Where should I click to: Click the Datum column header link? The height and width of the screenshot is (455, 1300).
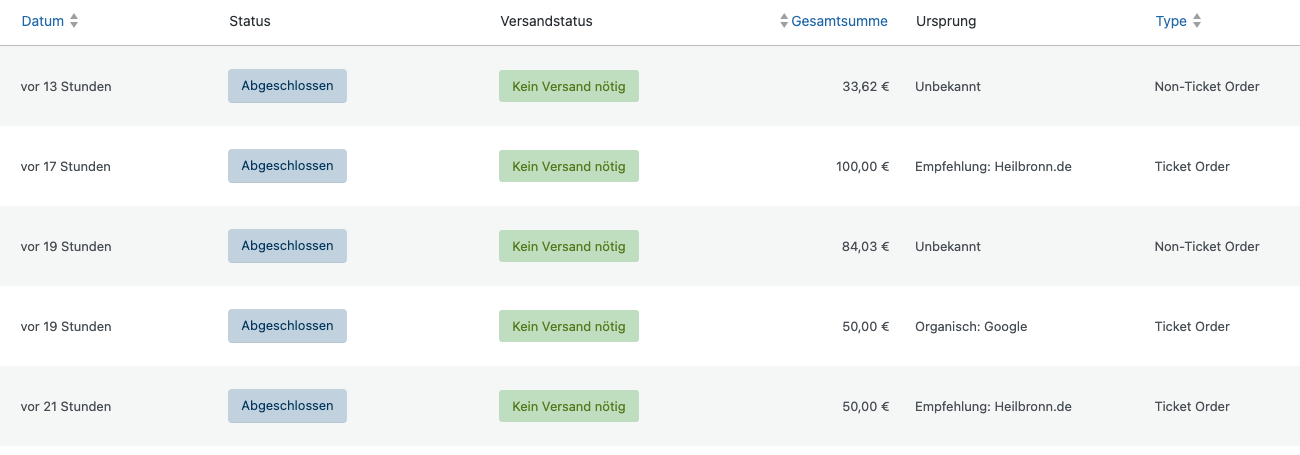coord(43,21)
